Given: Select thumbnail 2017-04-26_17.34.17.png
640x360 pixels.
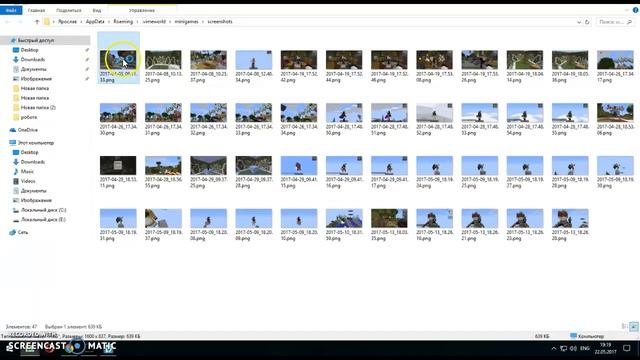Looking at the screenshot, I should click(x=615, y=60).
